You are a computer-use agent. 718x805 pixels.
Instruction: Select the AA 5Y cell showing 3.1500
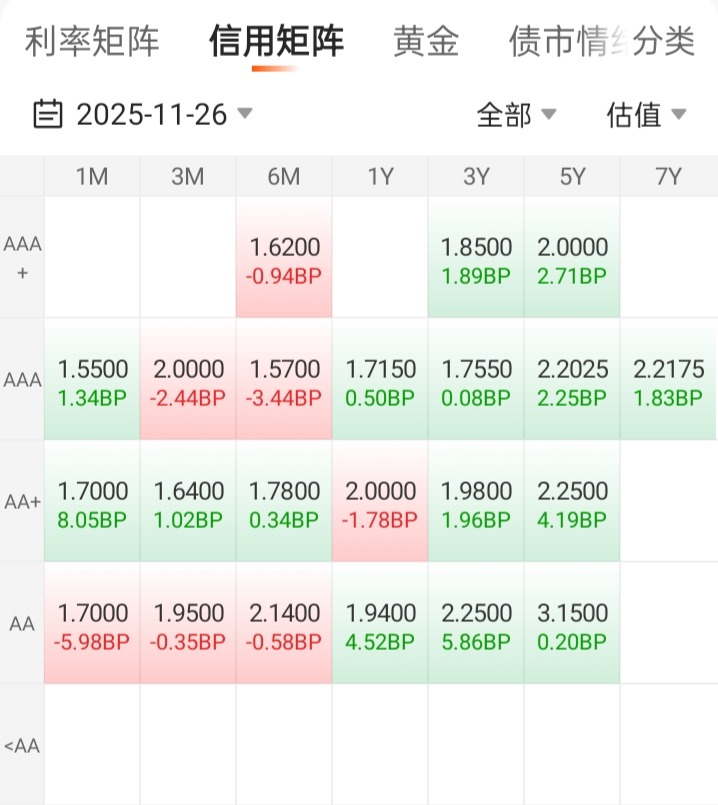[572, 624]
